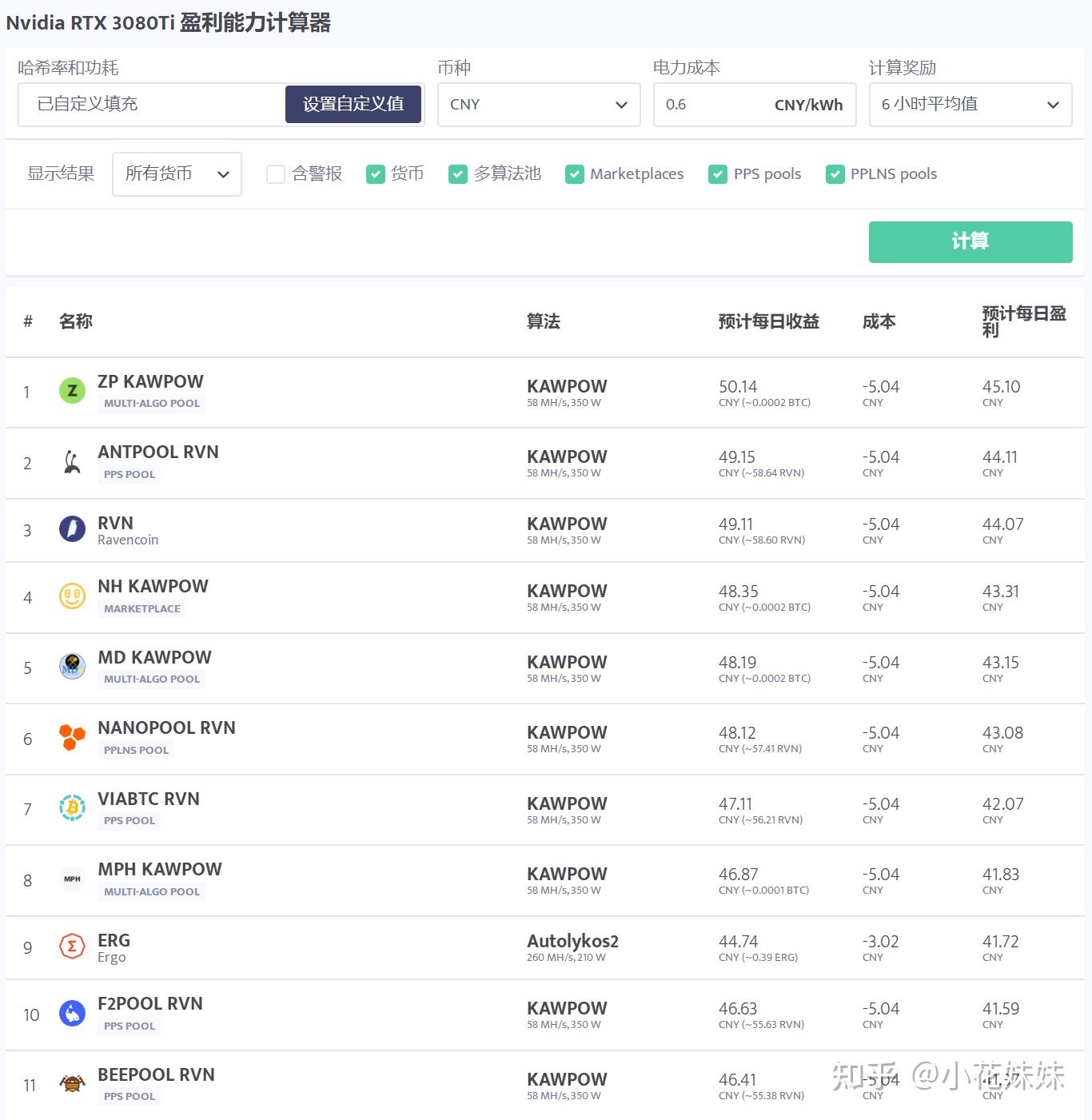The image size is (1092, 1120).
Task: Click the MULTI-ALGO POOL tag under ZP KAWPOW
Action: coord(152,404)
